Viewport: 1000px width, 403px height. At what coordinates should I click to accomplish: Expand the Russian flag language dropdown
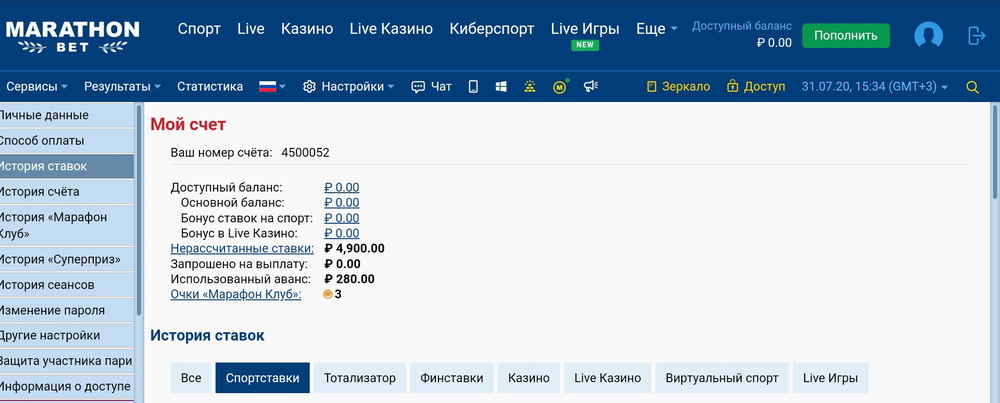point(272,87)
